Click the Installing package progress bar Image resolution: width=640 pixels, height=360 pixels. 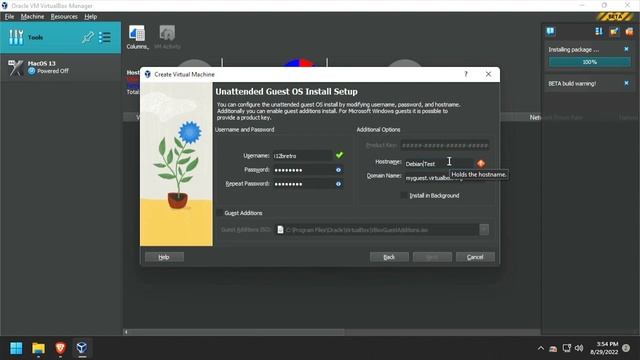589,62
